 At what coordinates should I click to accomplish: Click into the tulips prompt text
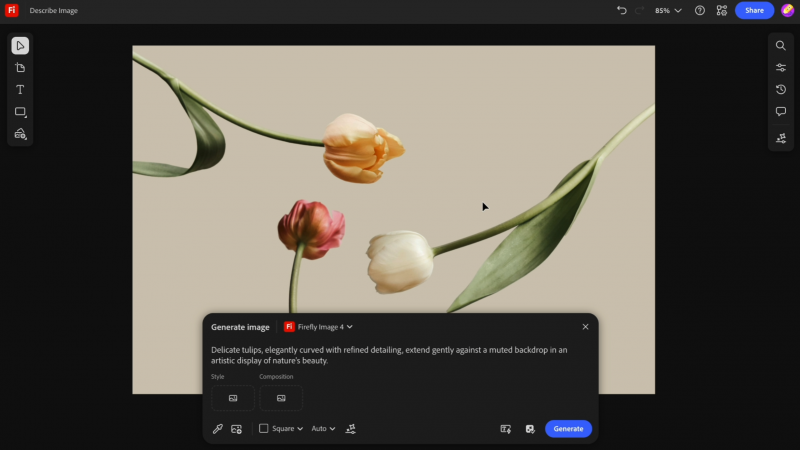click(x=389, y=355)
